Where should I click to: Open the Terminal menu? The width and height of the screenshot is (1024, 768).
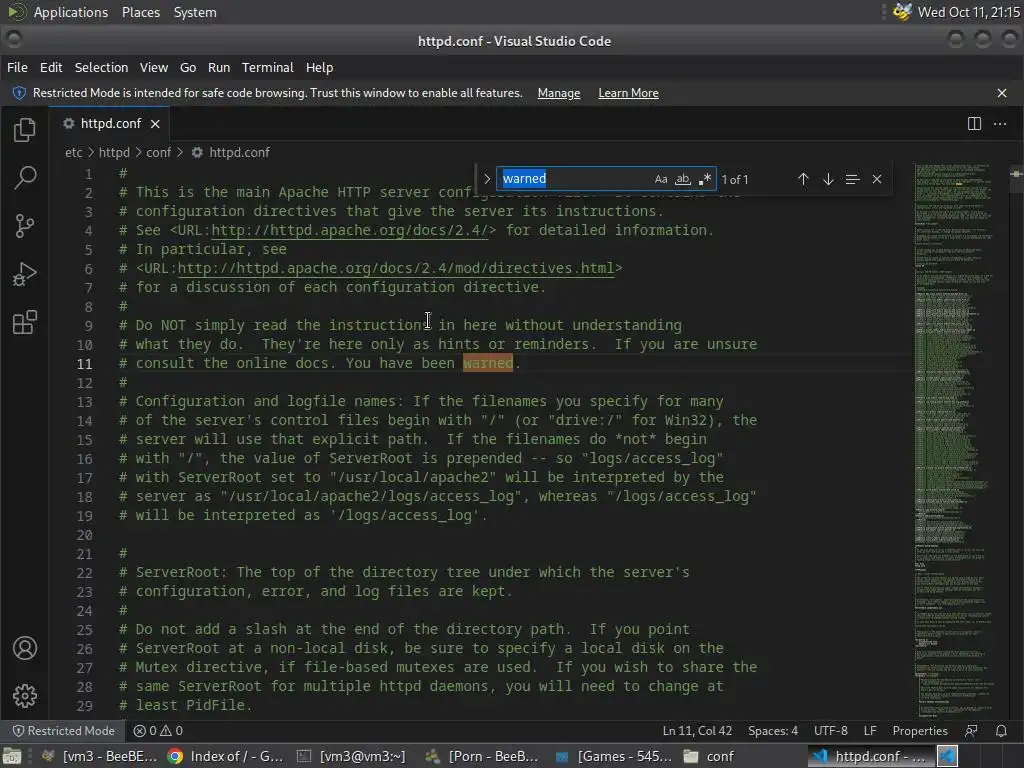[x=268, y=67]
